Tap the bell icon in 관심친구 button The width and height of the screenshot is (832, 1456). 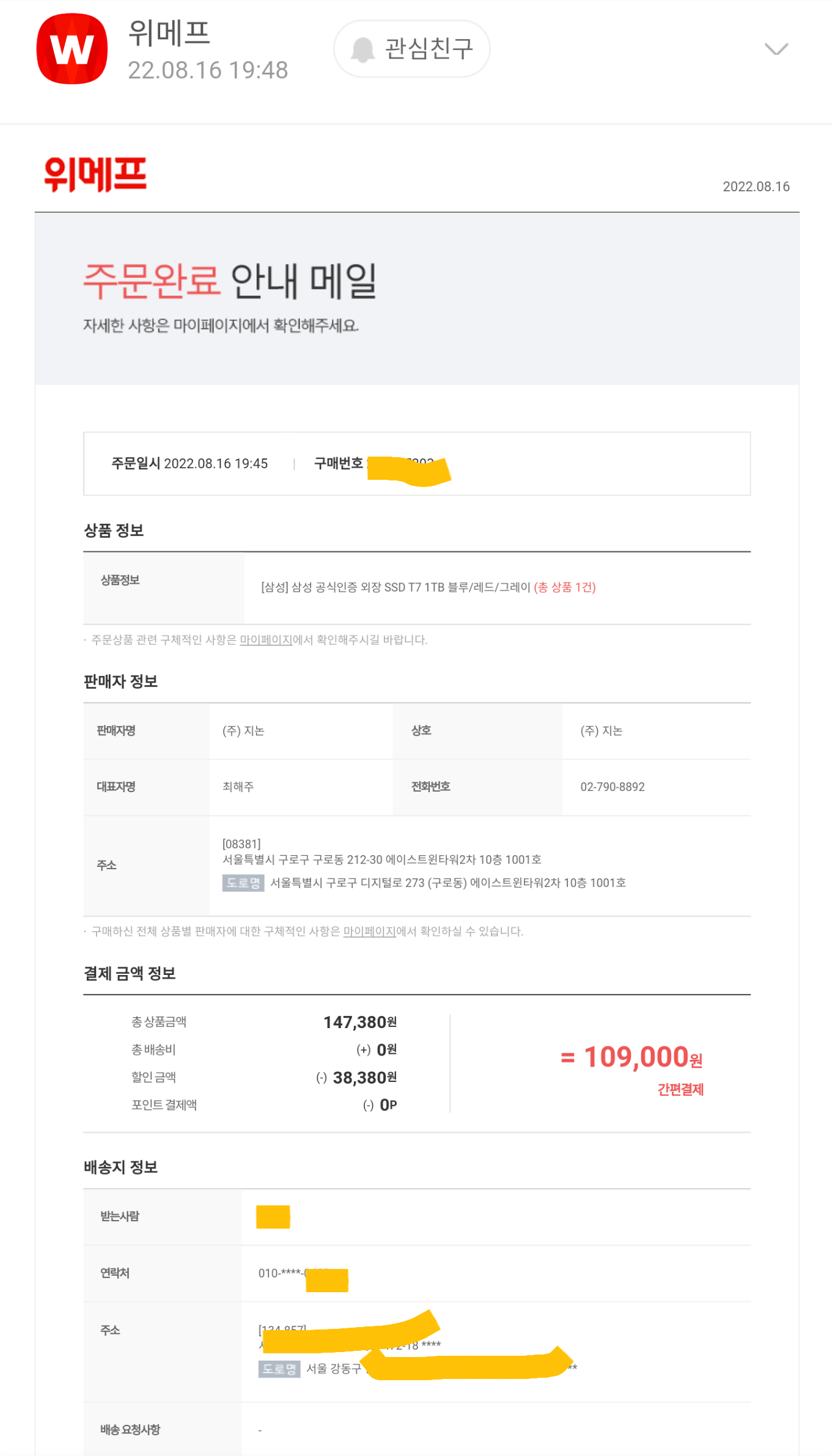(363, 50)
